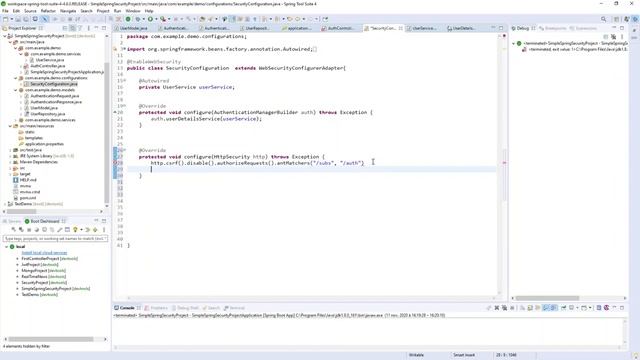
Task: Open the Source menu
Action: [x=30, y=11]
